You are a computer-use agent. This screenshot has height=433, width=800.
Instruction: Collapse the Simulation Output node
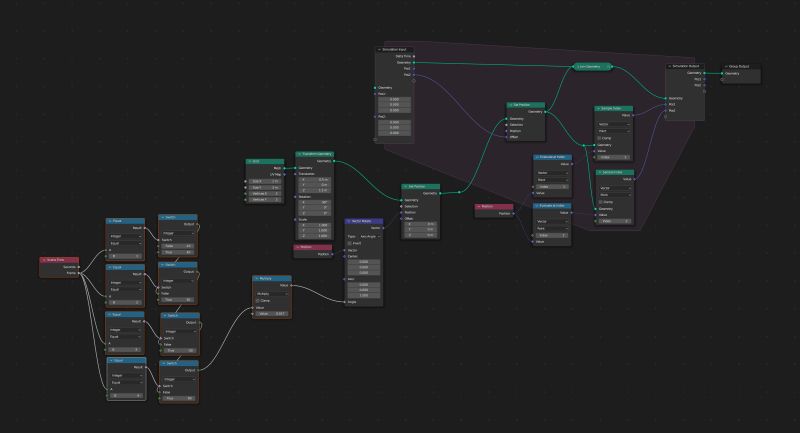669,66
